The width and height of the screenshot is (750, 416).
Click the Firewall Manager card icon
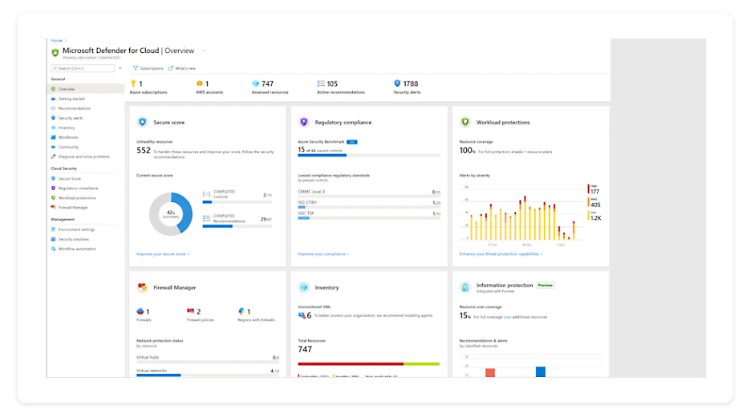(144, 287)
